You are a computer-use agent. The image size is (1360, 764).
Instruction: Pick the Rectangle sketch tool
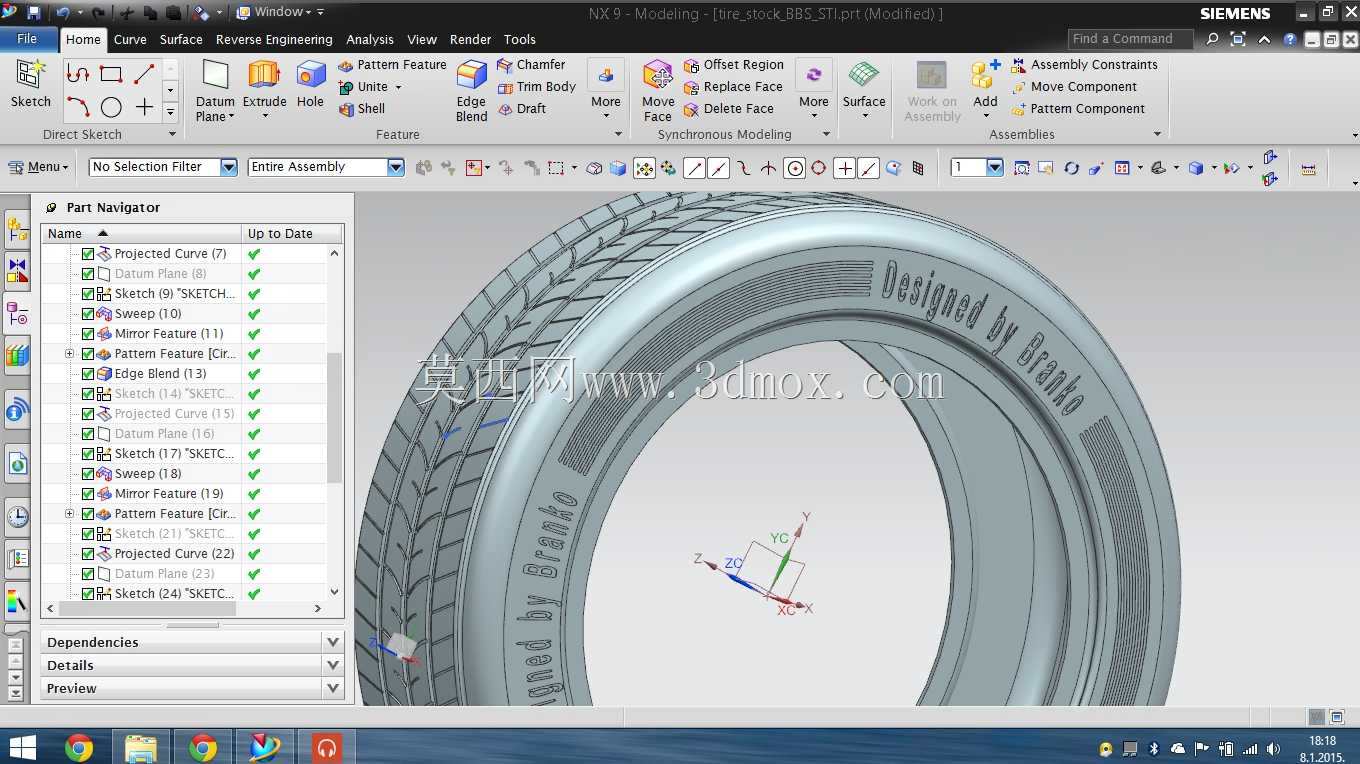(111, 74)
